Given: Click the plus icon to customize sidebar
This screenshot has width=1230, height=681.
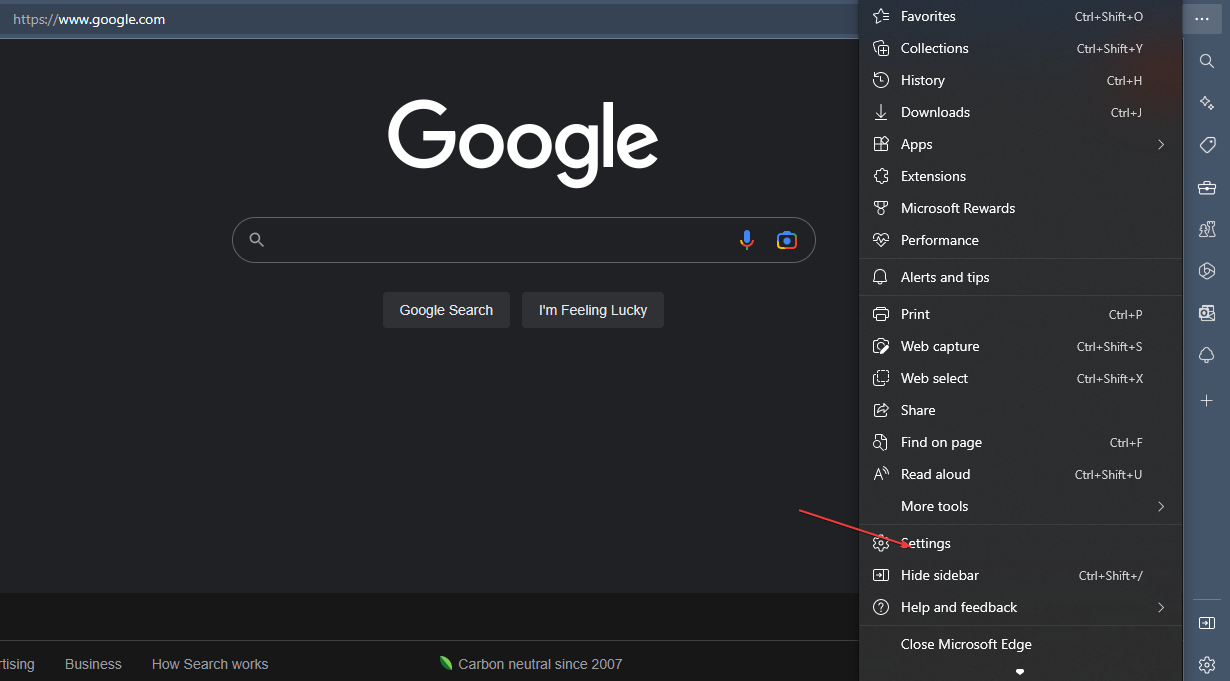Looking at the screenshot, I should pos(1207,400).
